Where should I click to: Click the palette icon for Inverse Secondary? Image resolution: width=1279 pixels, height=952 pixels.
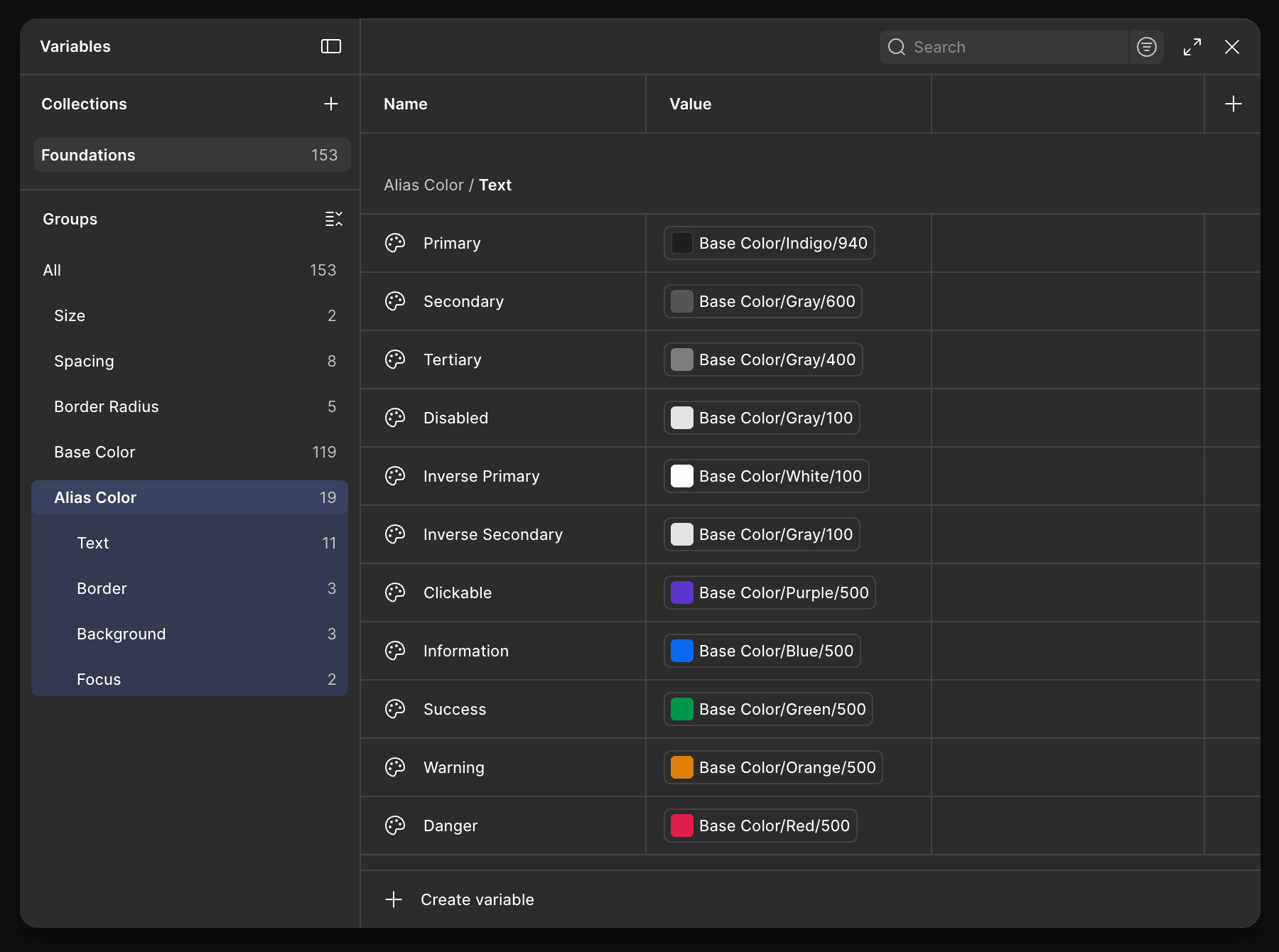pyautogui.click(x=395, y=534)
